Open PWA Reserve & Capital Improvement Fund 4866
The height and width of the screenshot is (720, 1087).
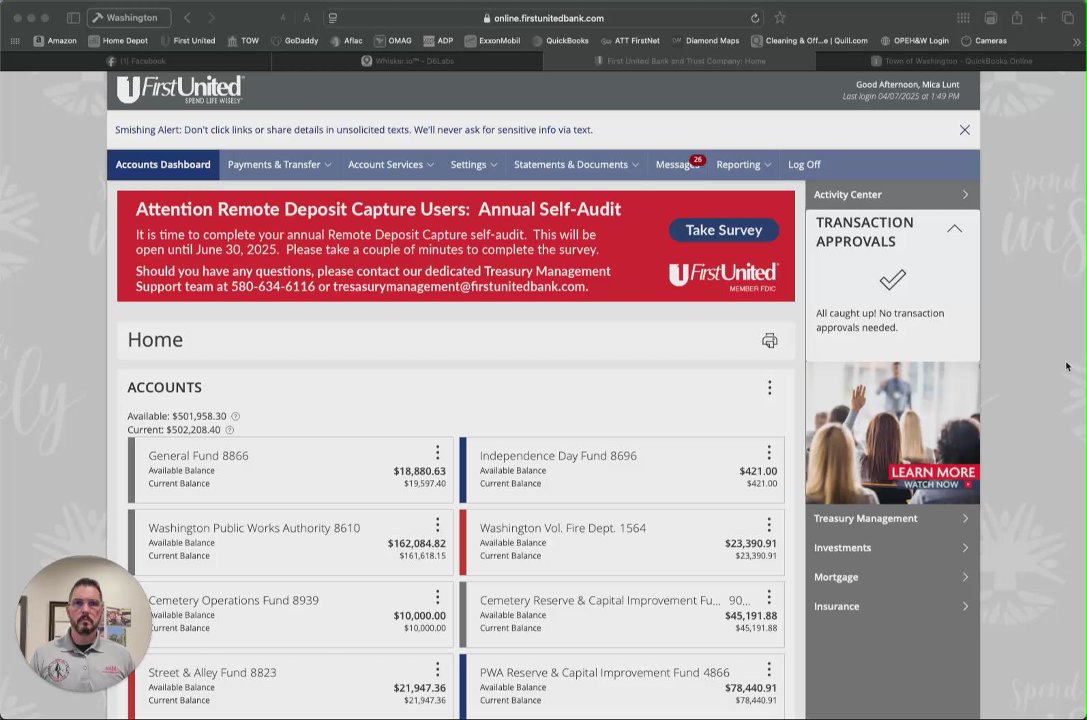click(x=605, y=673)
